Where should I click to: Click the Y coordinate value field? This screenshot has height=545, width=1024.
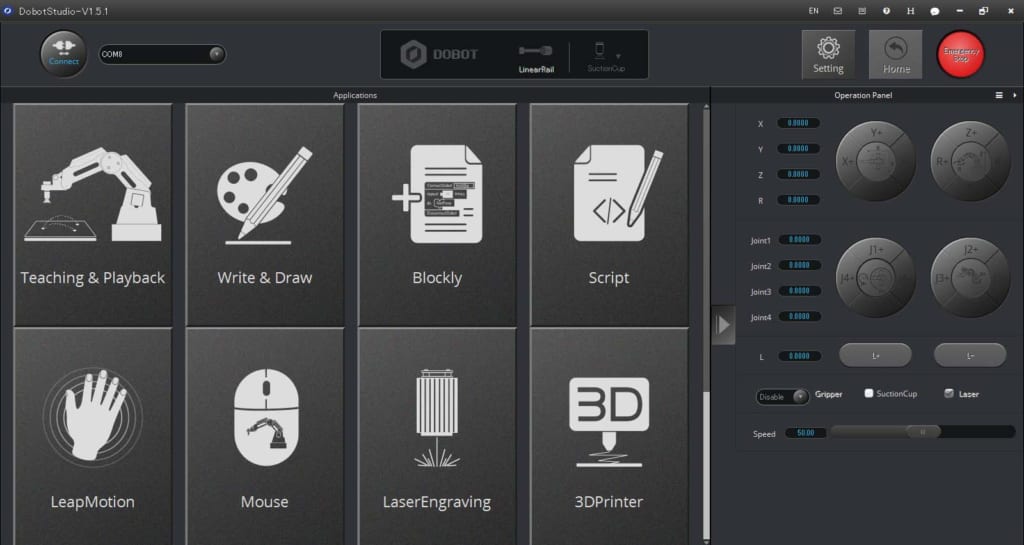pyautogui.click(x=798, y=149)
